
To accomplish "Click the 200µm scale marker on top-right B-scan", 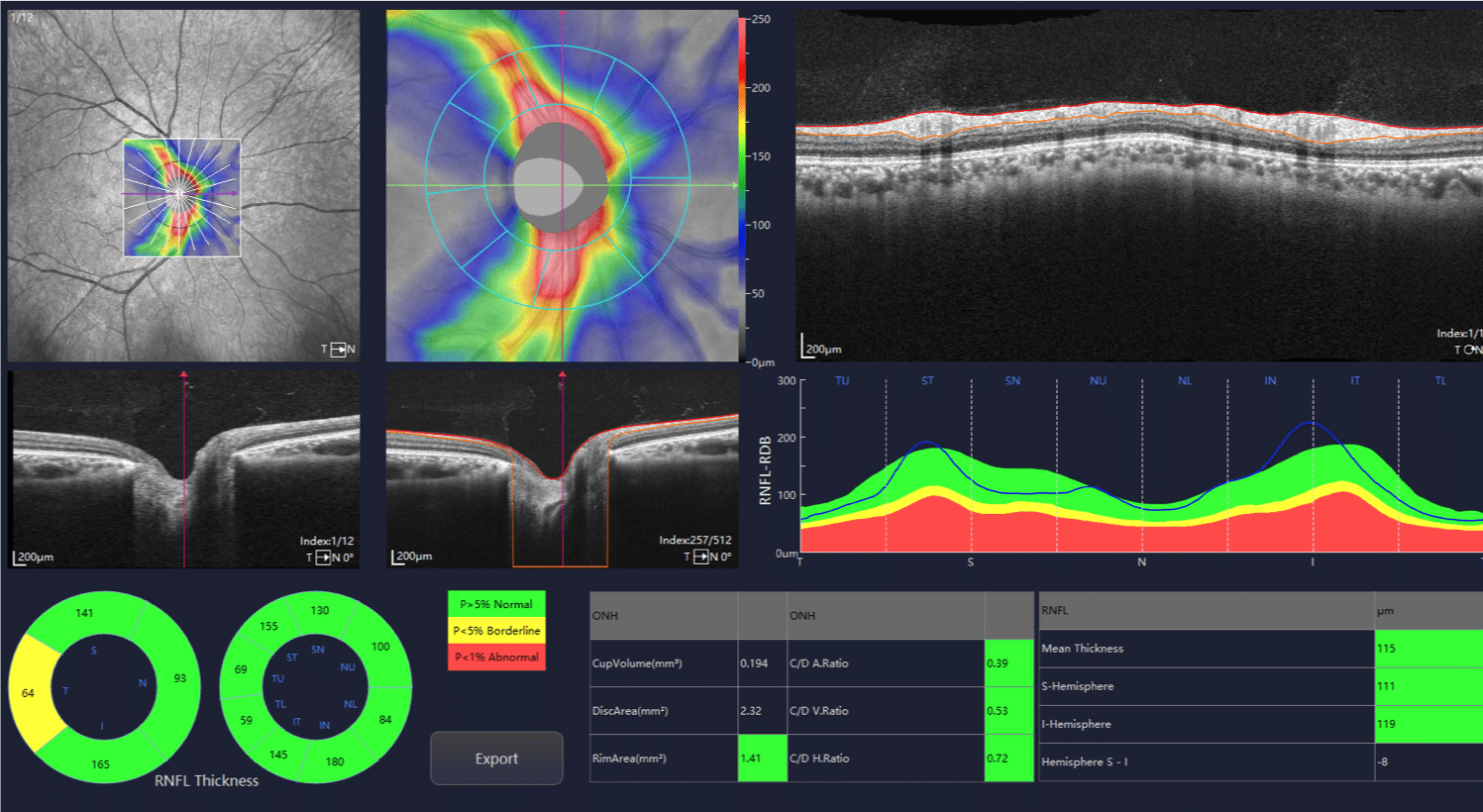I will coord(821,348).
